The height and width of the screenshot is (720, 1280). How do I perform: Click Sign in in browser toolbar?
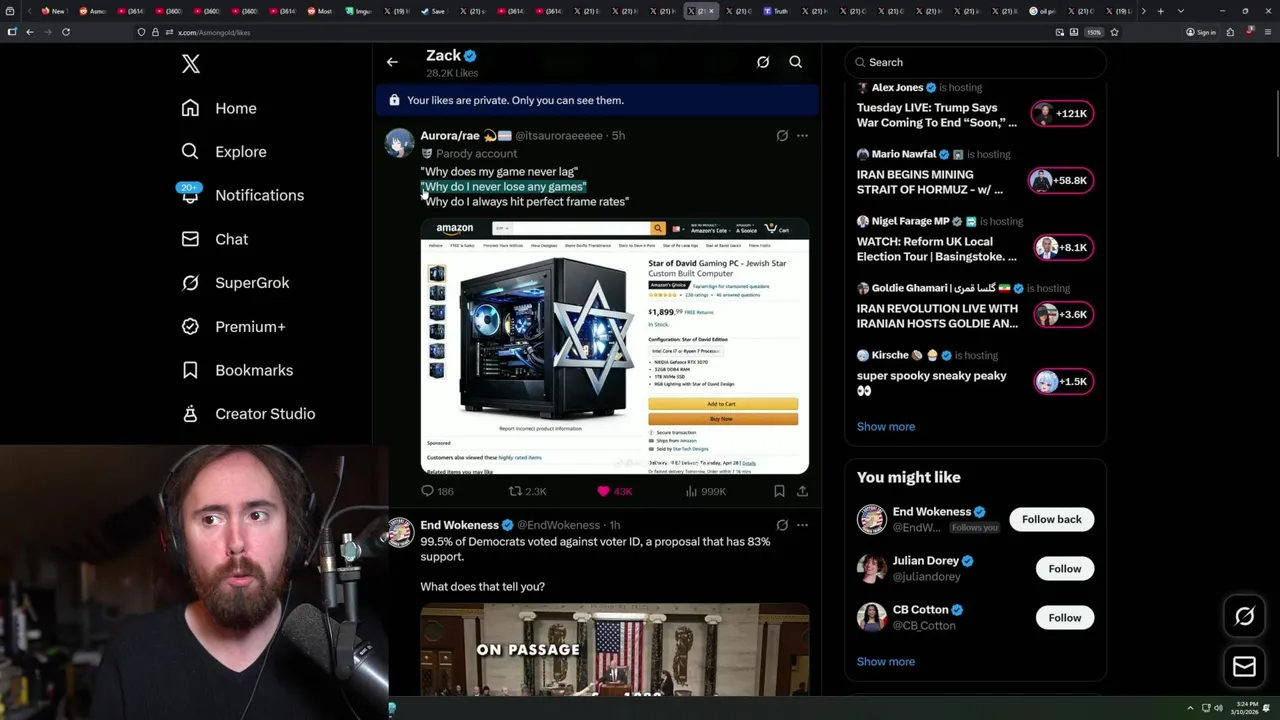coord(1200,32)
